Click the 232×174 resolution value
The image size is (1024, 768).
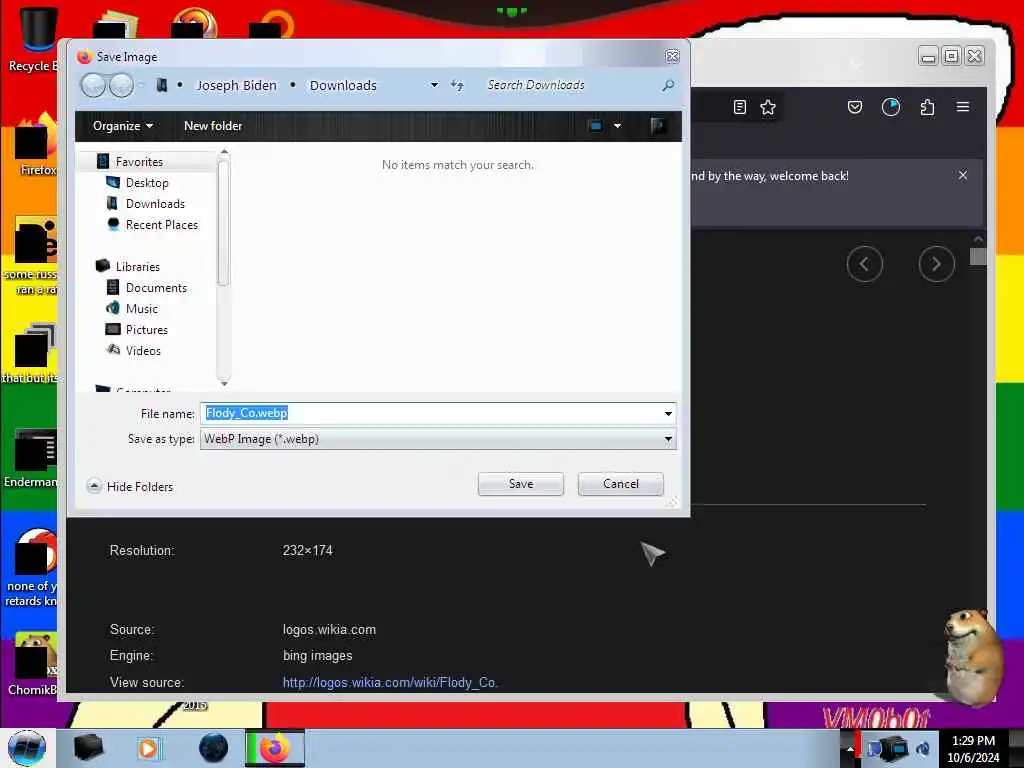(308, 551)
